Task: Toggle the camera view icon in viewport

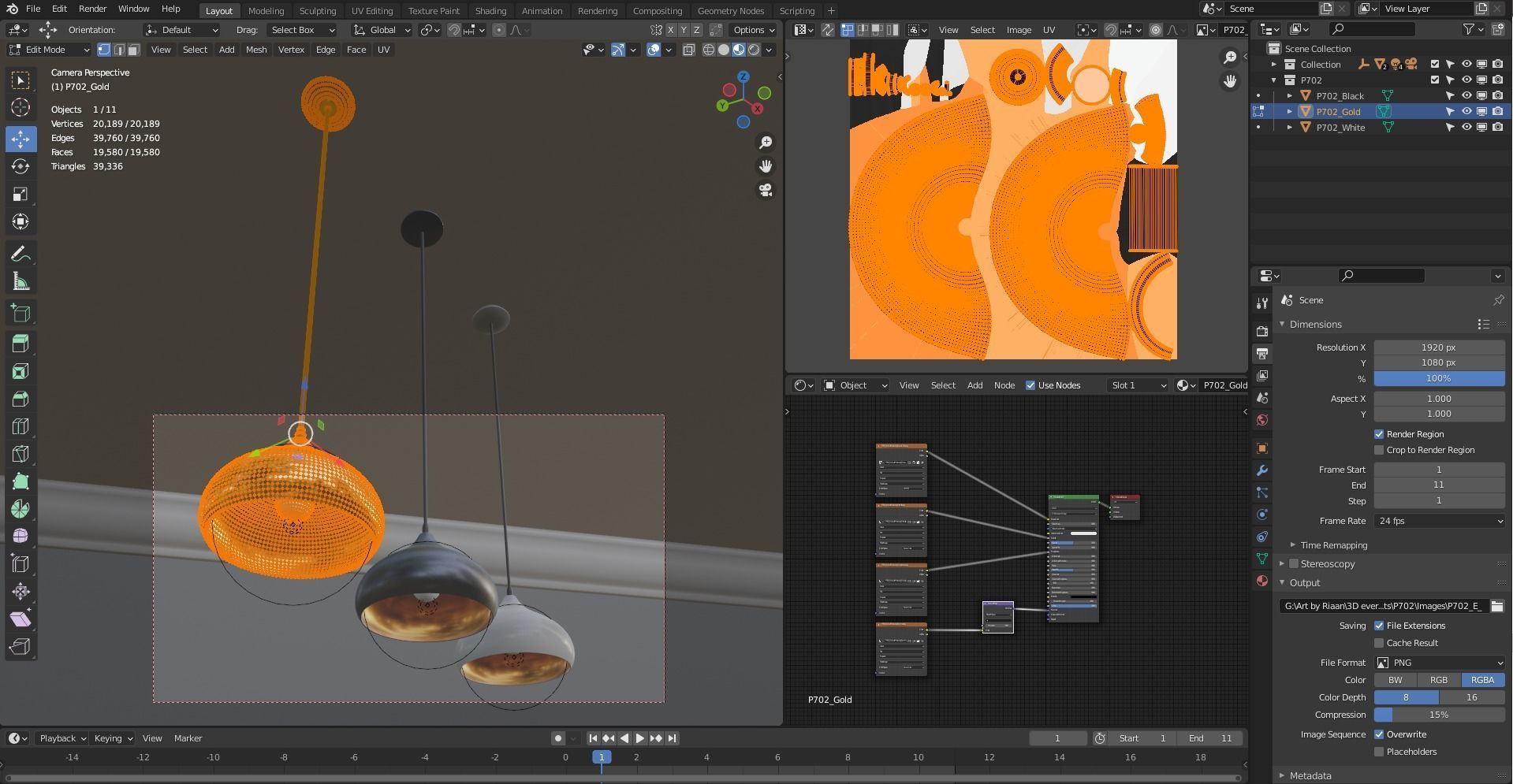Action: click(765, 190)
